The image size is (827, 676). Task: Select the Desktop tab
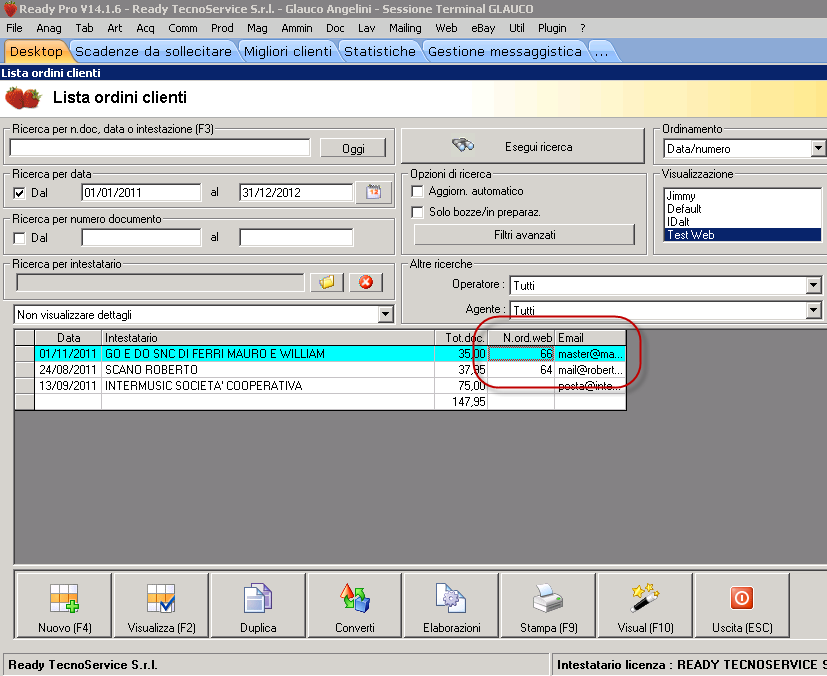click(36, 52)
